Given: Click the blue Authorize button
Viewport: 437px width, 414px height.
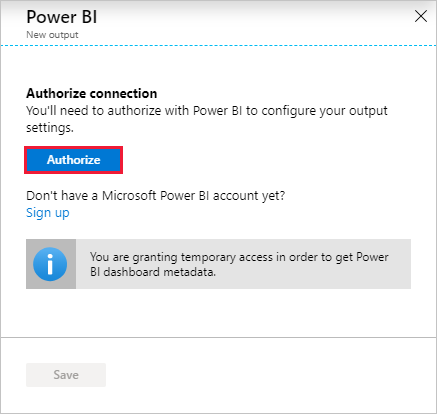Looking at the screenshot, I should pyautogui.click(x=73, y=160).
